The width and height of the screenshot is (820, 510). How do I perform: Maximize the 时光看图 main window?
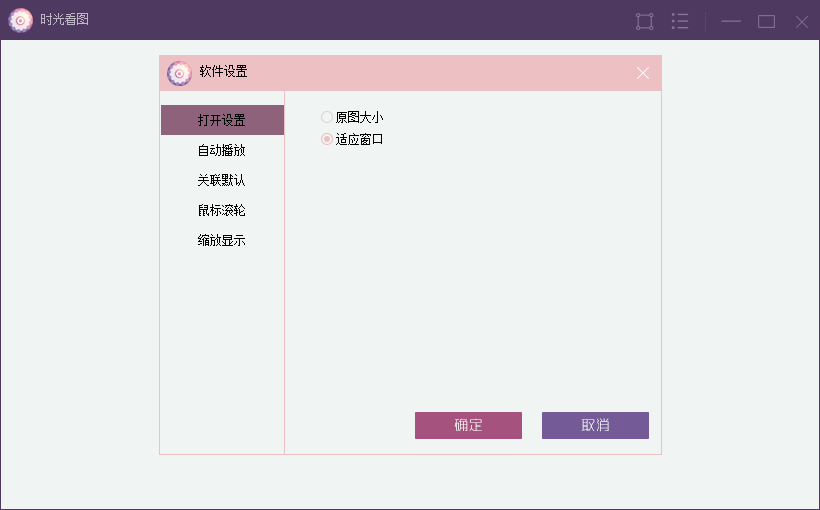pyautogui.click(x=766, y=21)
